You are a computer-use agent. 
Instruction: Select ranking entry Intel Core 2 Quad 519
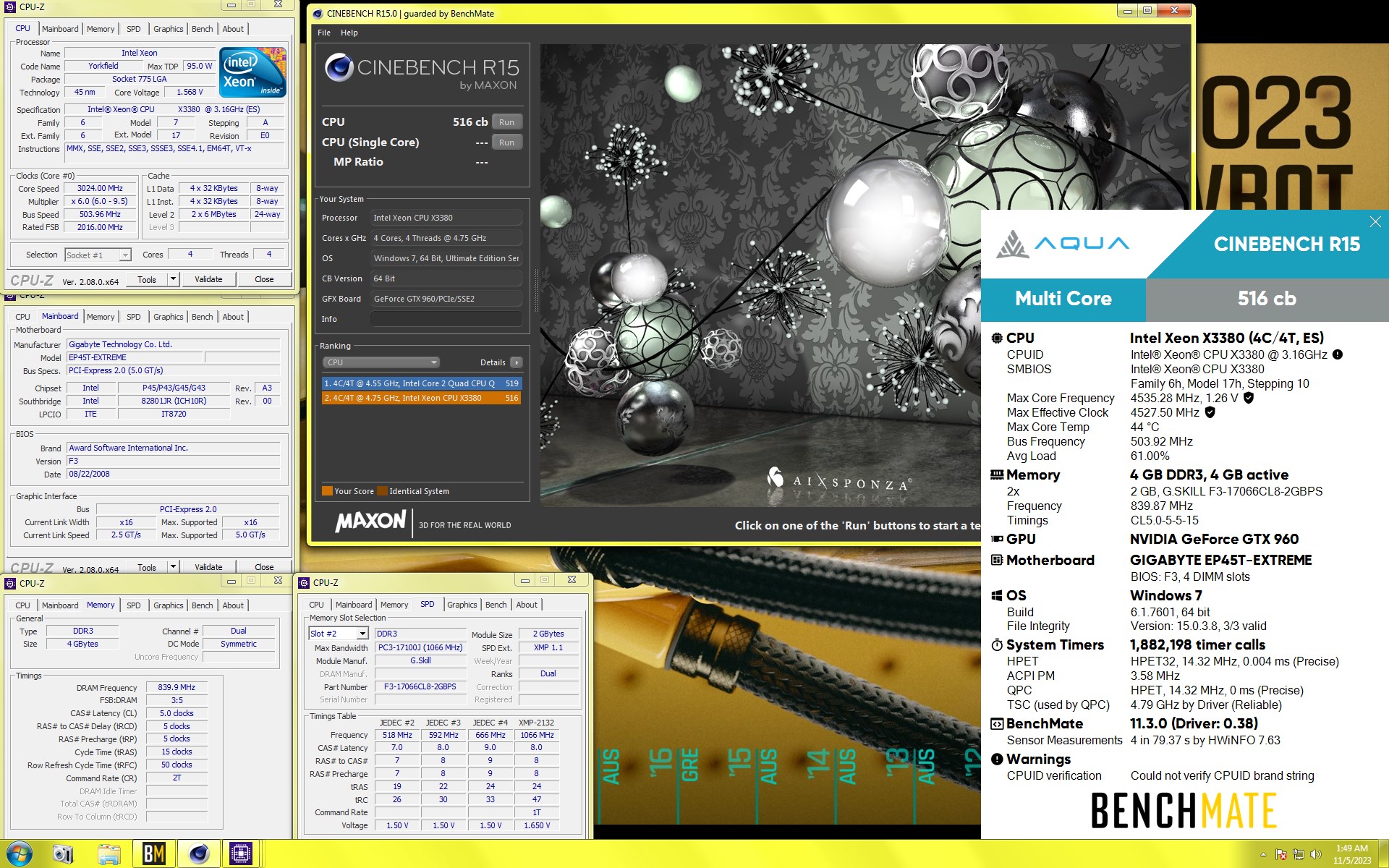[x=421, y=383]
